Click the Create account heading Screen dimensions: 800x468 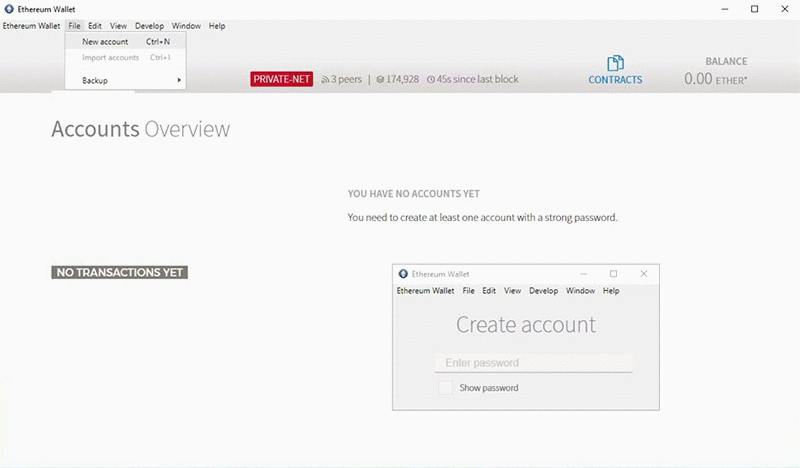[526, 325]
